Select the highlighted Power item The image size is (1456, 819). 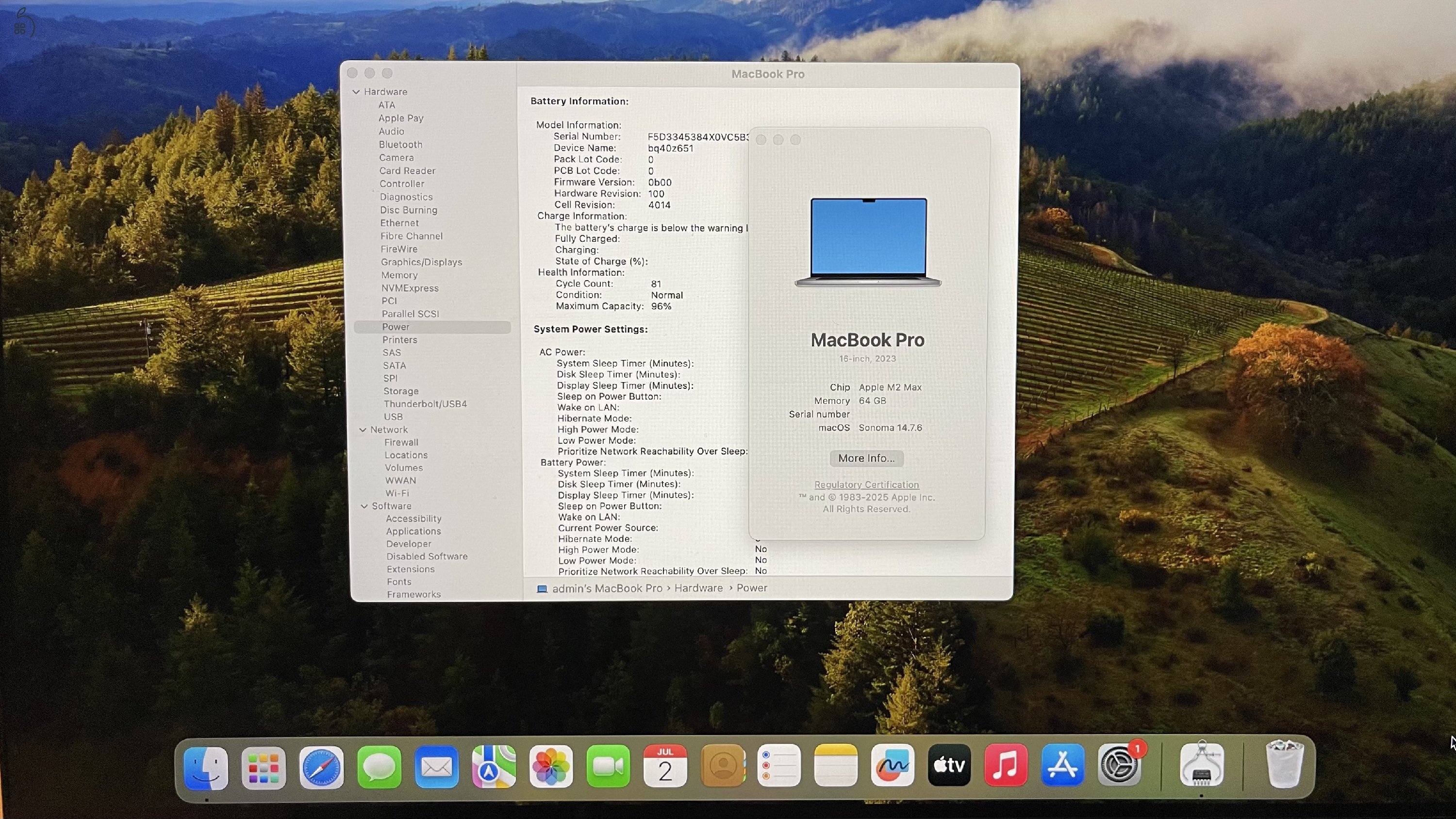[x=432, y=327]
